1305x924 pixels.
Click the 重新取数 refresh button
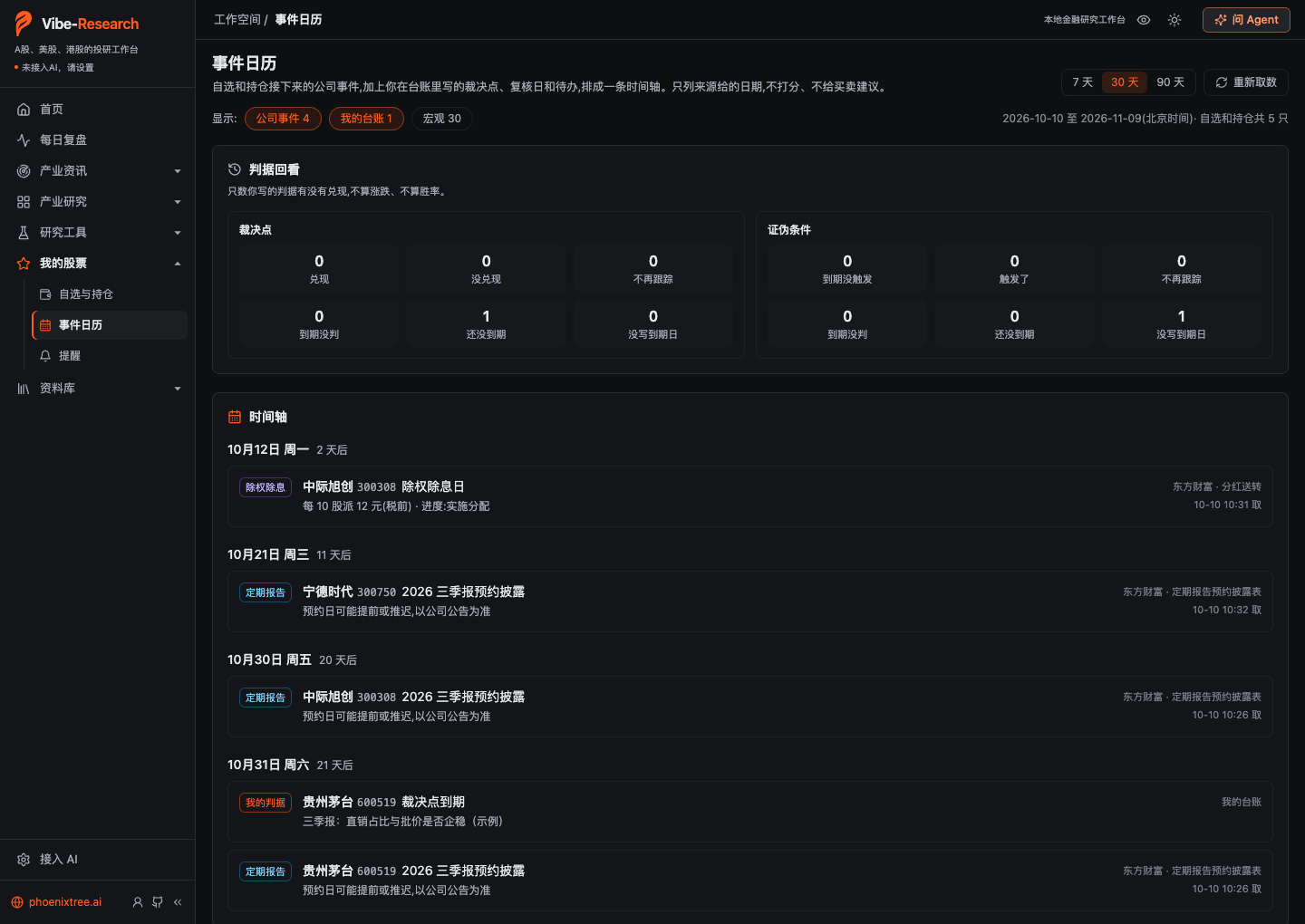point(1246,82)
